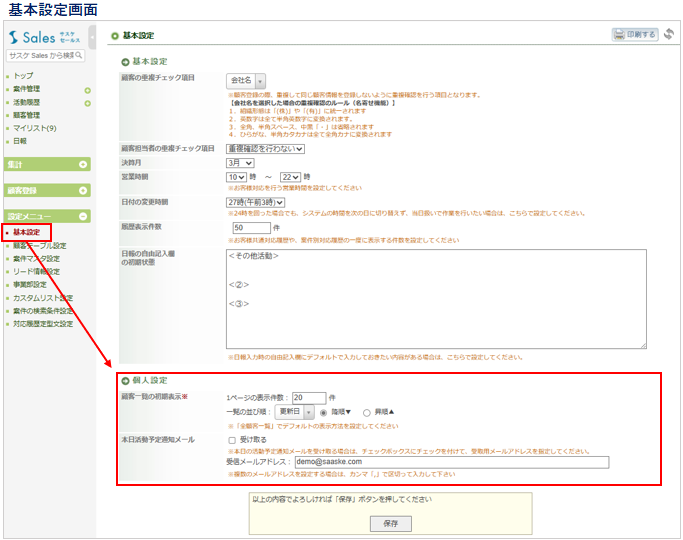The height and width of the screenshot is (540, 683).
Task: Open 基本設定 in the settings menu
Action: point(27,232)
